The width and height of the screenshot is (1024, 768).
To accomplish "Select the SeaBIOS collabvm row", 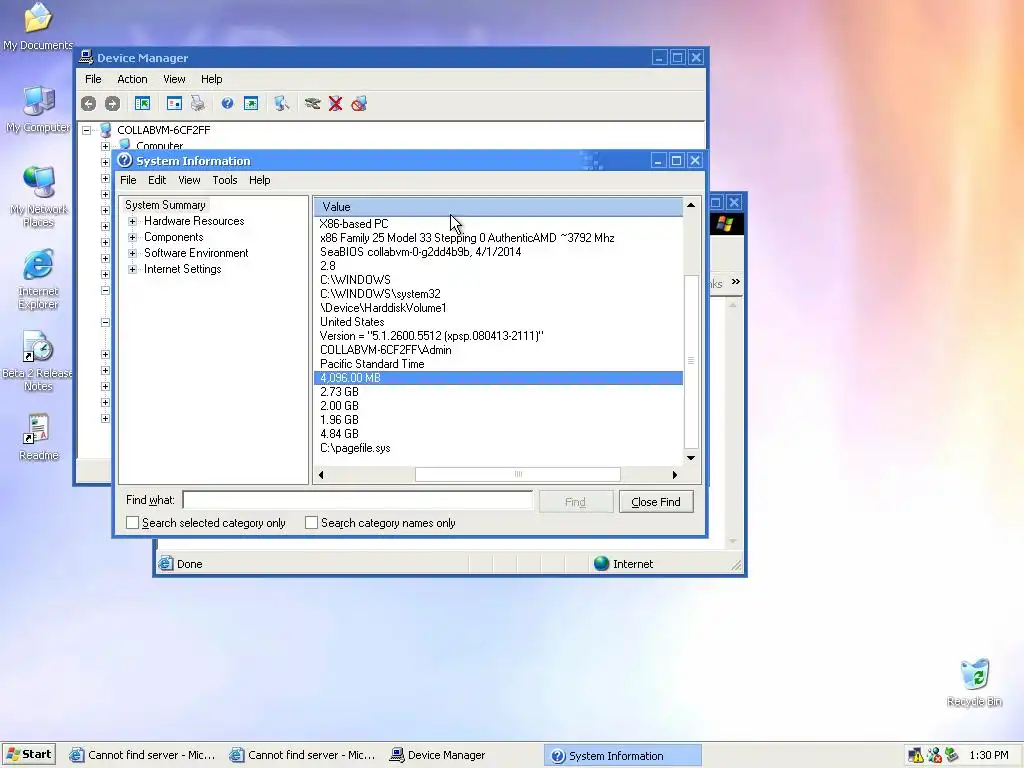I will point(498,252).
